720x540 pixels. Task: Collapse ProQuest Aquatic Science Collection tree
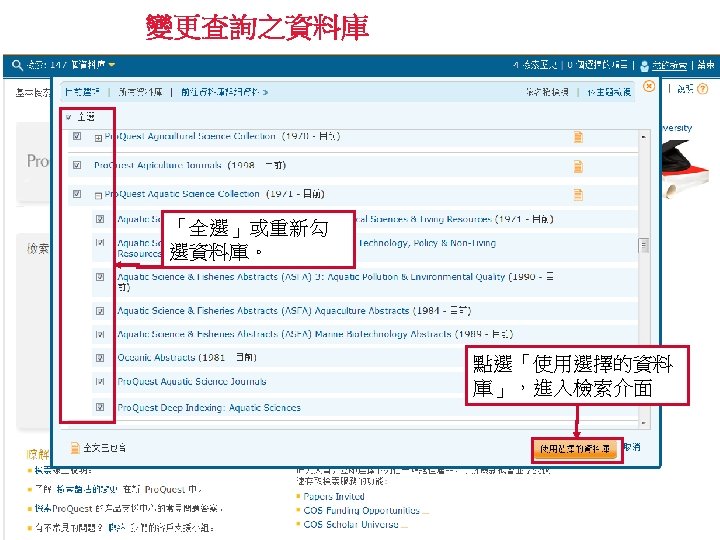click(x=98, y=196)
